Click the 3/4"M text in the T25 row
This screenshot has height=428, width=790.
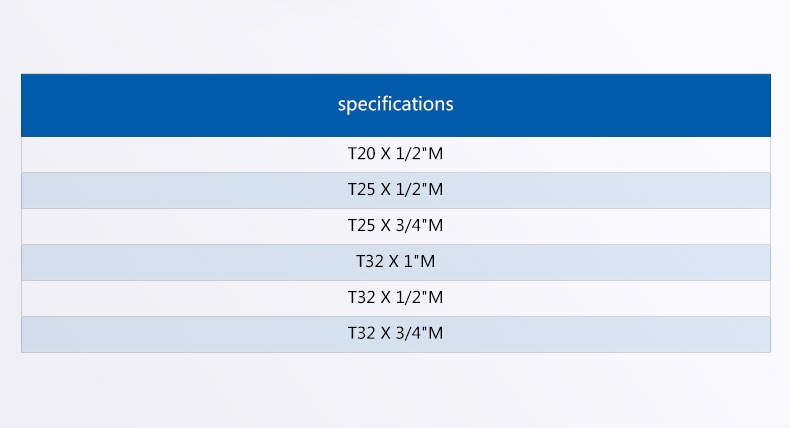point(419,225)
